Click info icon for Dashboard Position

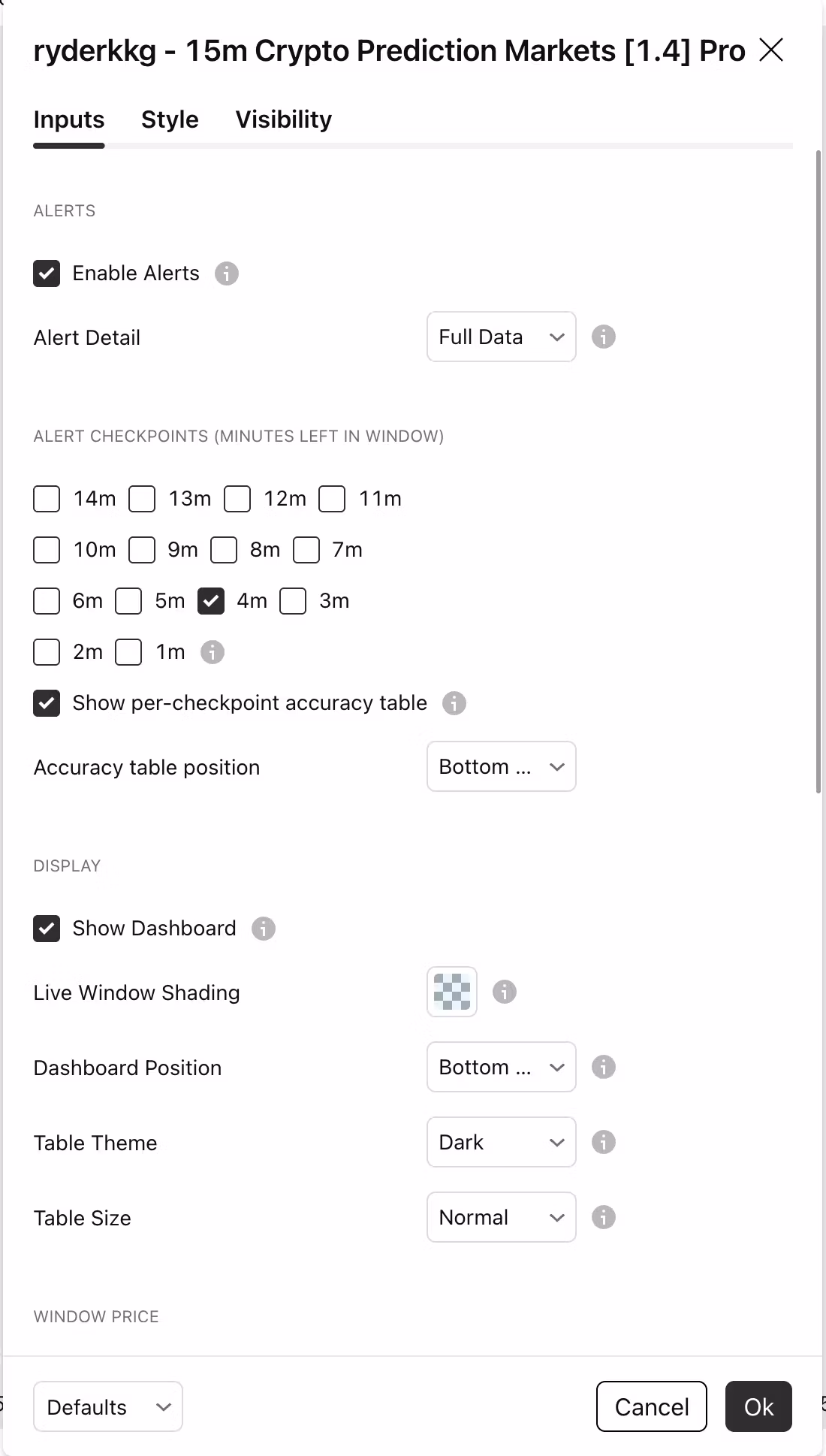(x=604, y=1067)
